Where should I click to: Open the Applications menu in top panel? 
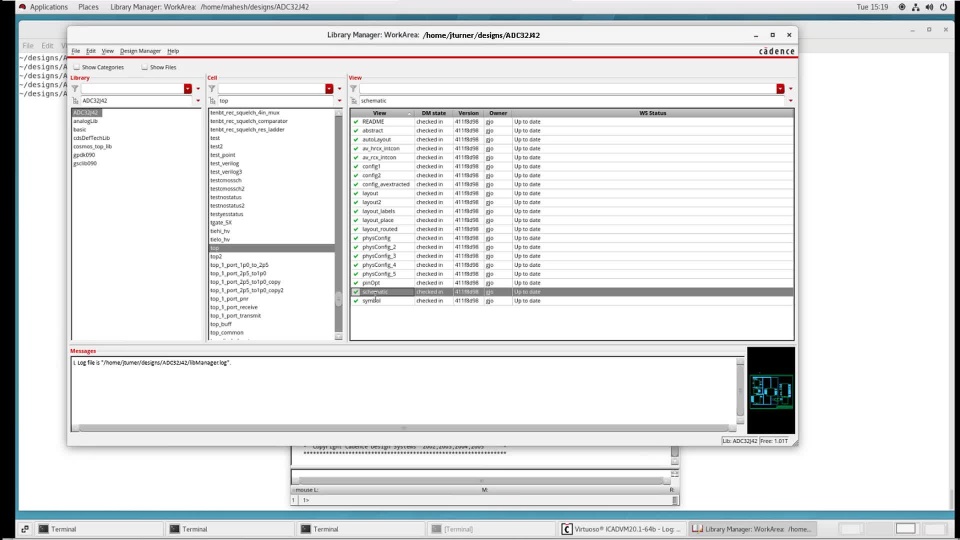[x=49, y=7]
